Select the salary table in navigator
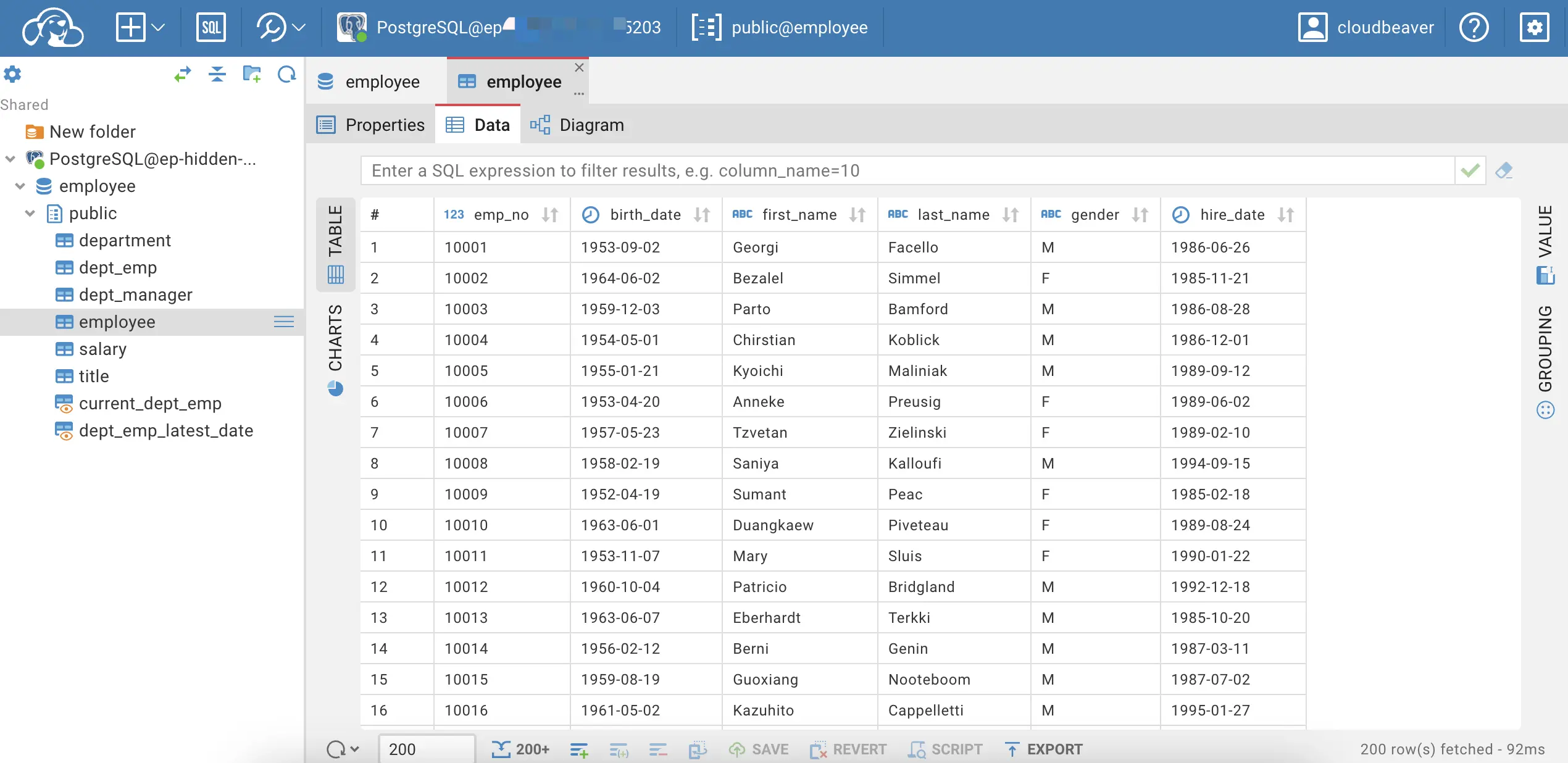This screenshot has width=1568, height=763. (102, 349)
